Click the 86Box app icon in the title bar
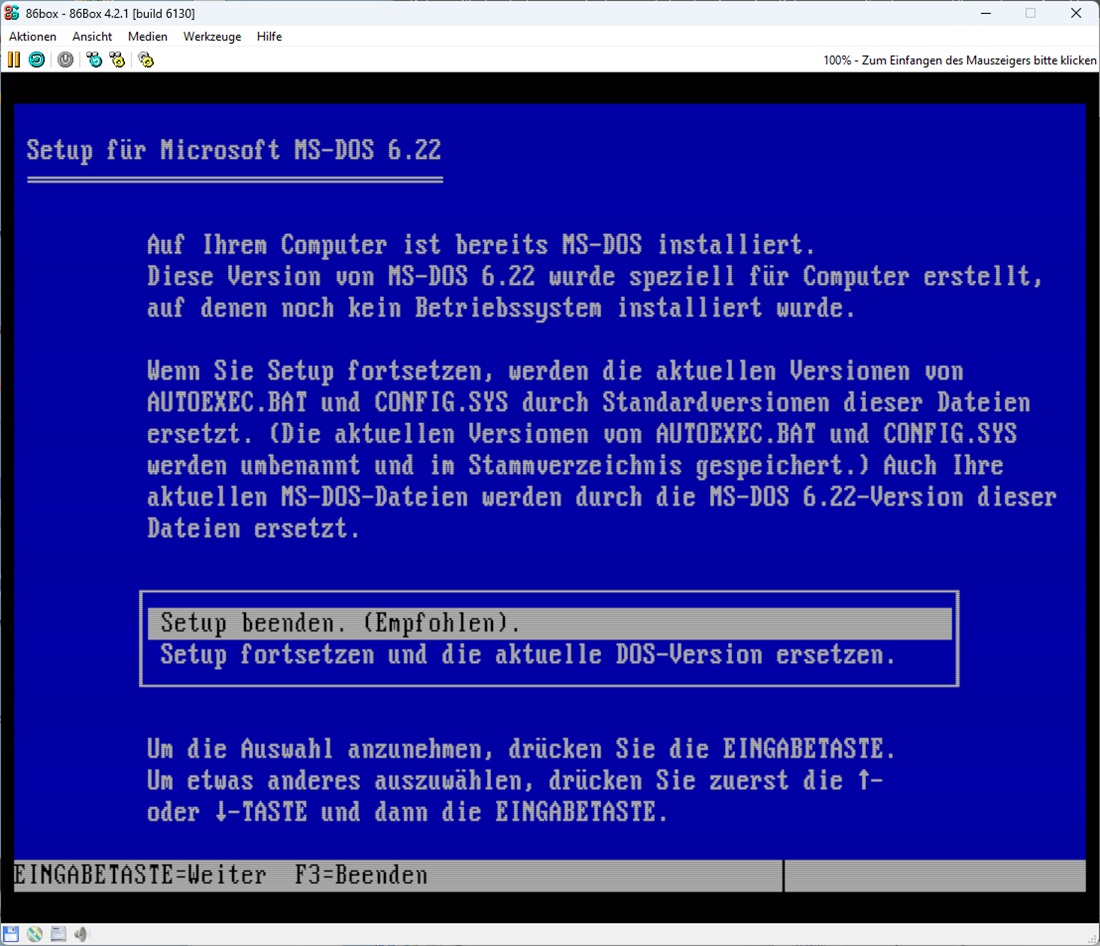The height and width of the screenshot is (946, 1100). point(13,13)
